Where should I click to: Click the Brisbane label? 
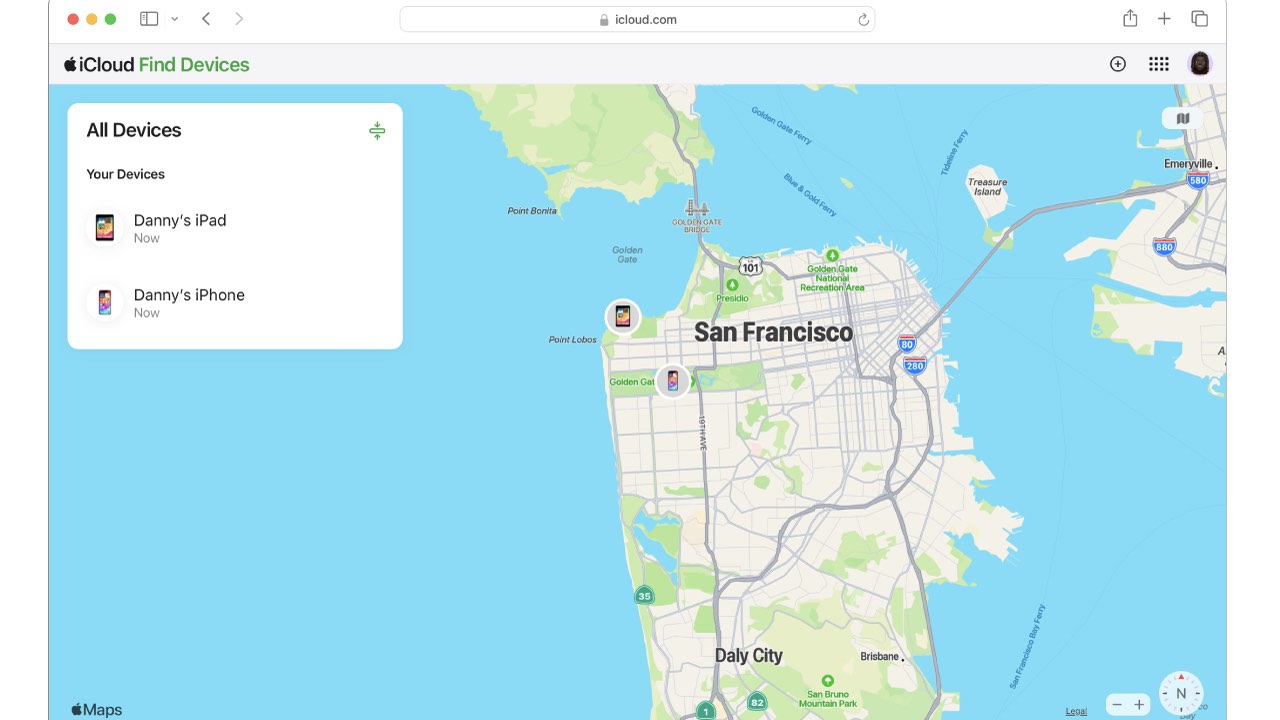pos(879,657)
